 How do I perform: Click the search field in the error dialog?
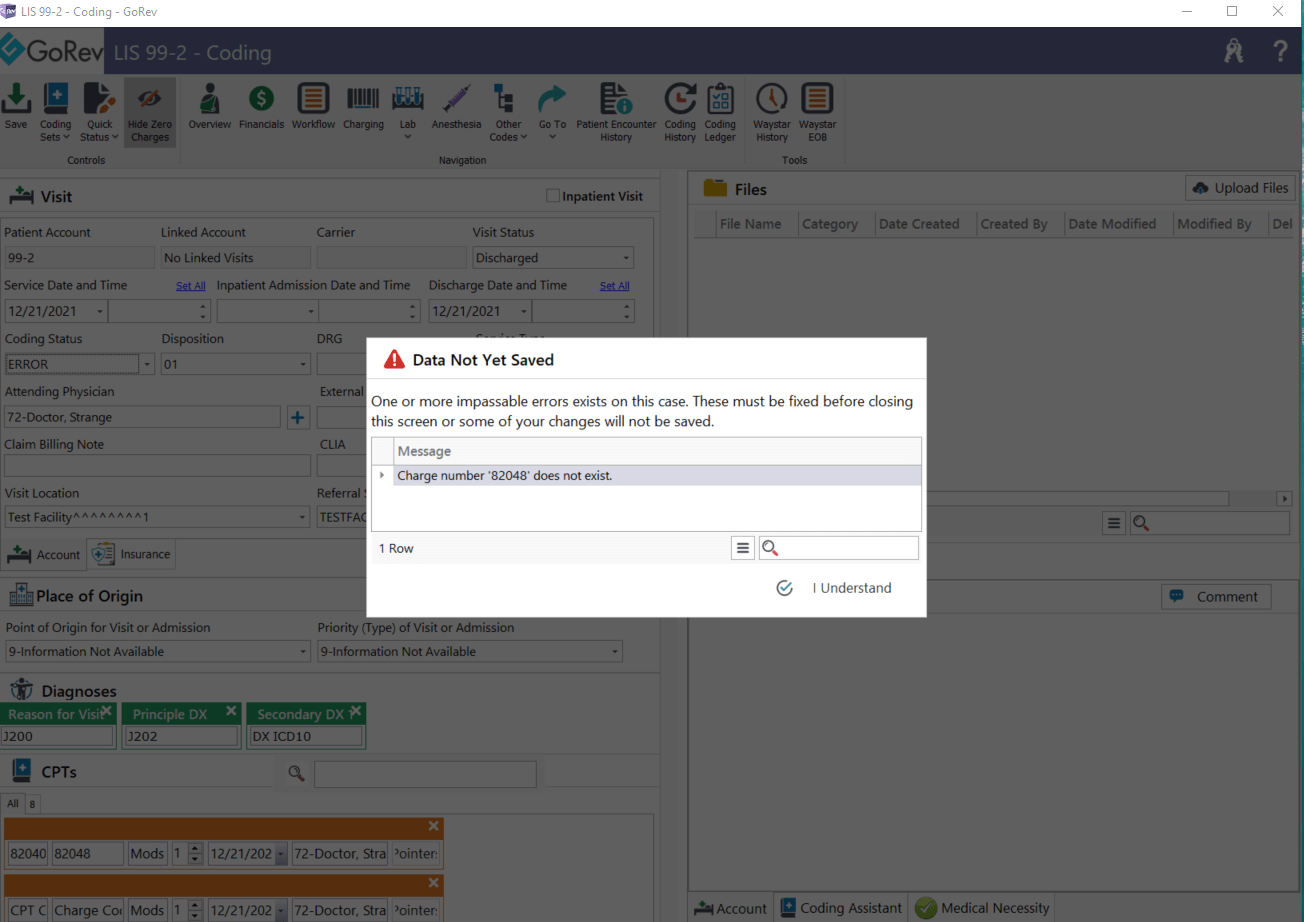845,547
